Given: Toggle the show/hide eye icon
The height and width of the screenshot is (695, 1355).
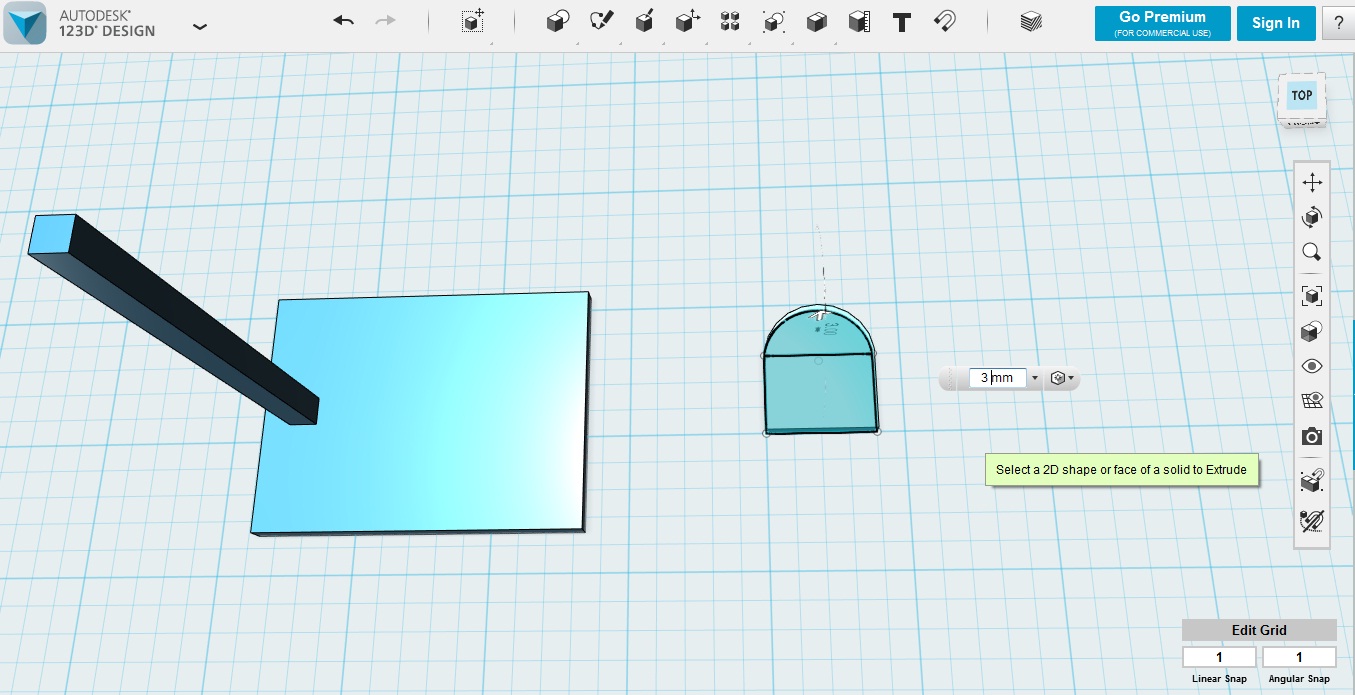Looking at the screenshot, I should (x=1312, y=366).
